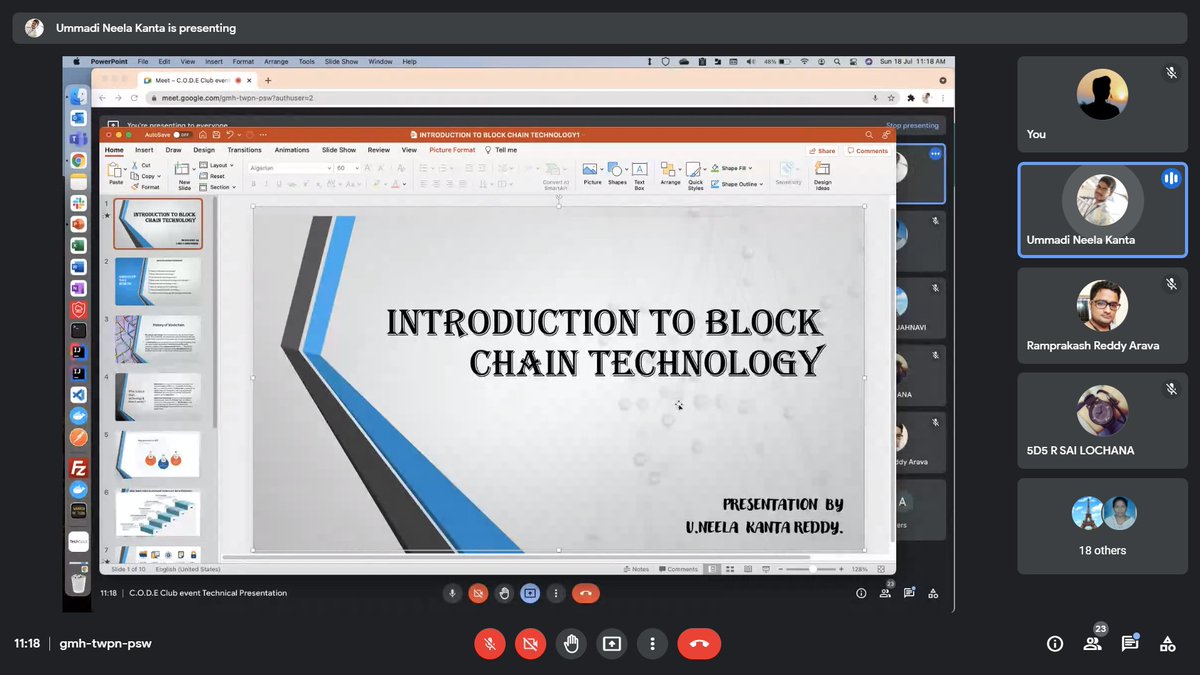Click the PowerPoint Share button
Screen dimensions: 1200x675
[822, 151]
